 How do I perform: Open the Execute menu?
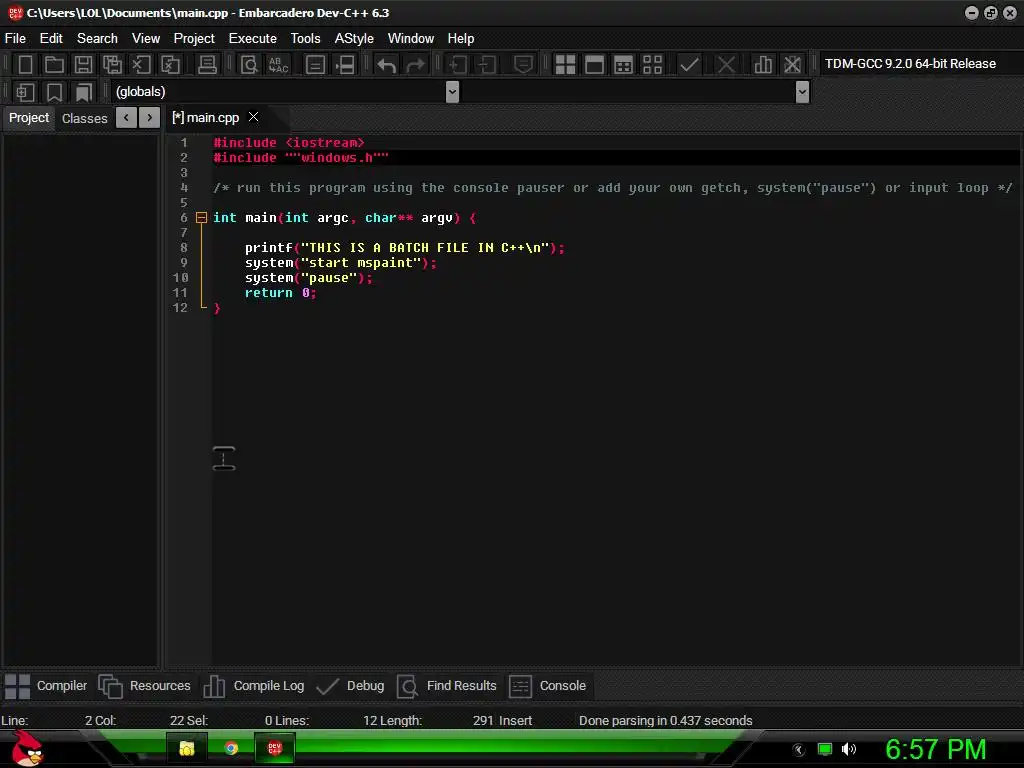pyautogui.click(x=253, y=39)
